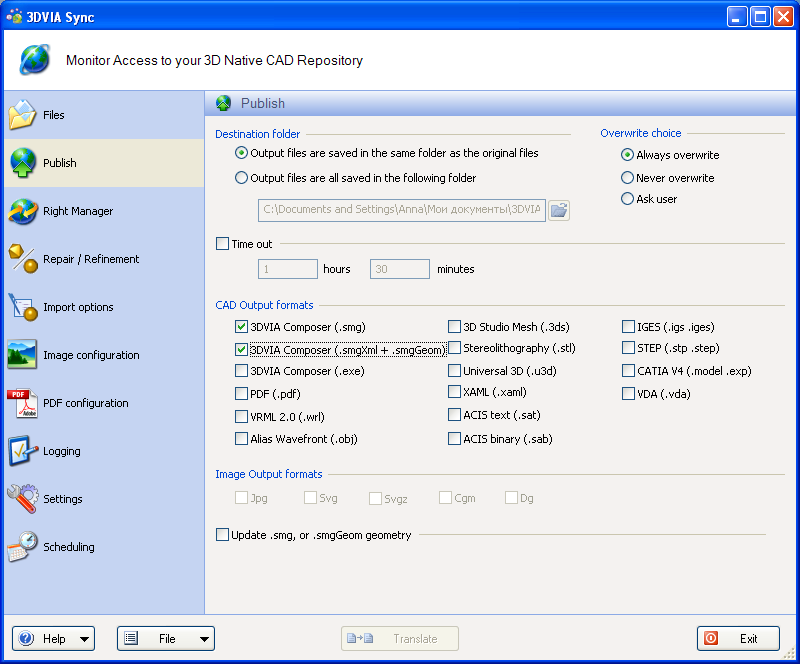The width and height of the screenshot is (800, 664).
Task: Open the Files section icon
Action: (x=22, y=115)
